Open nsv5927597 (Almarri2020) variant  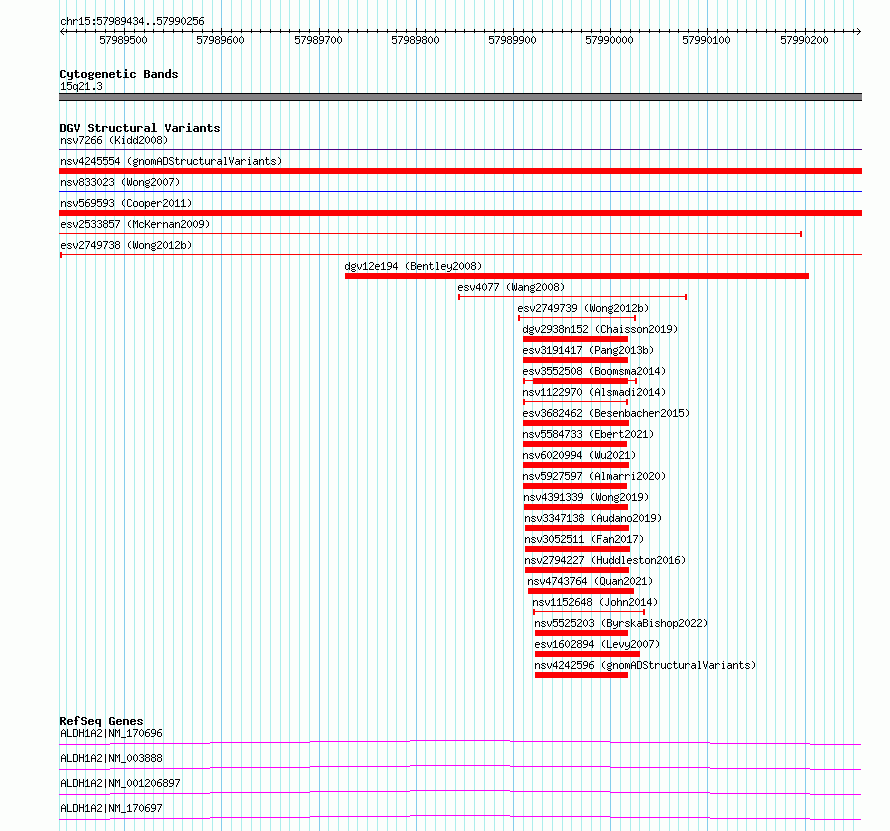point(594,476)
